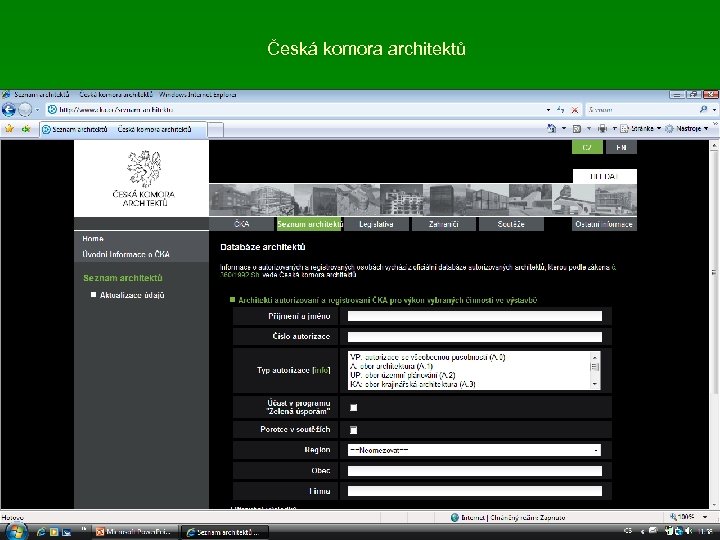This screenshot has height=540, width=720.
Task: Click the browser Forward arrow button
Action: pyautogui.click(x=25, y=110)
